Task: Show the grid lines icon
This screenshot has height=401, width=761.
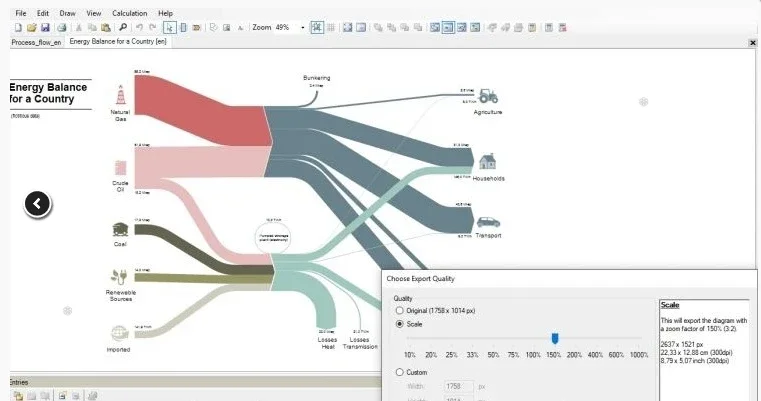Action: pos(331,28)
